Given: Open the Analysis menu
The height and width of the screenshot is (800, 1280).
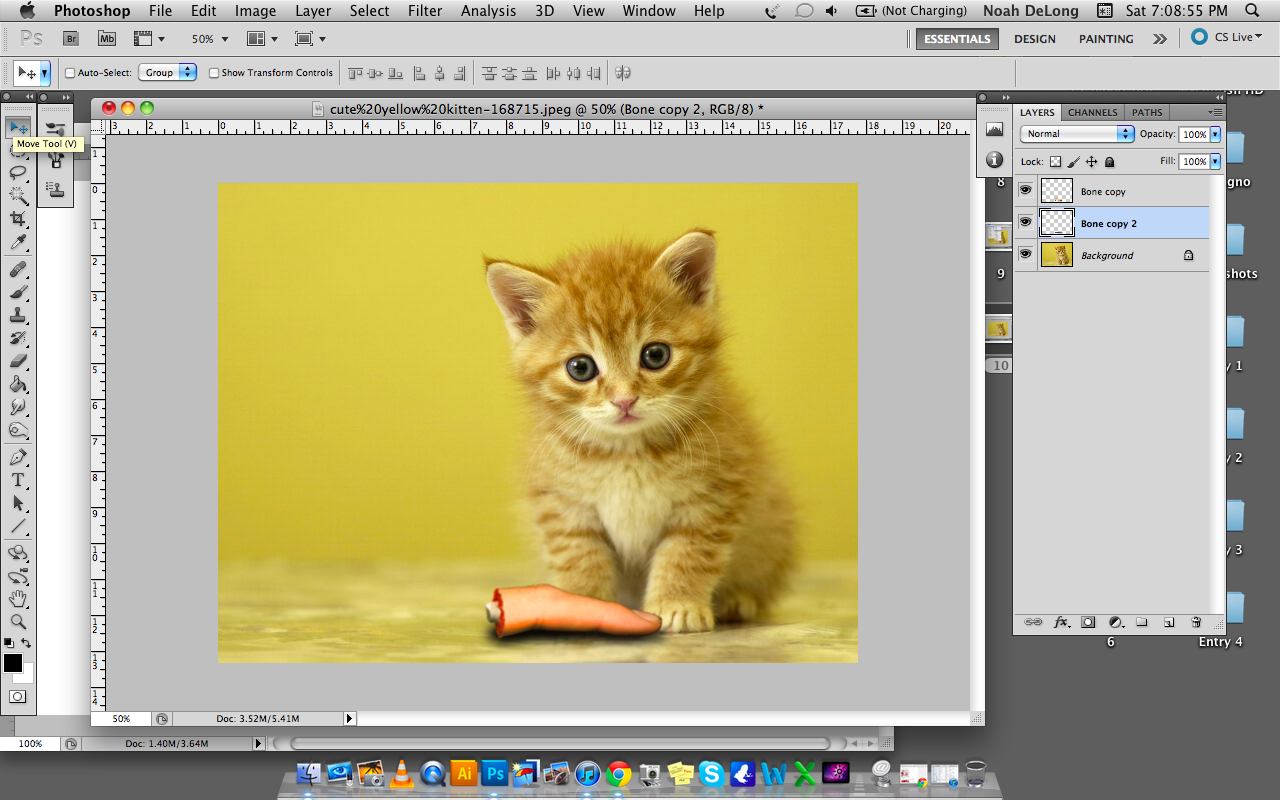Looking at the screenshot, I should 489,11.
